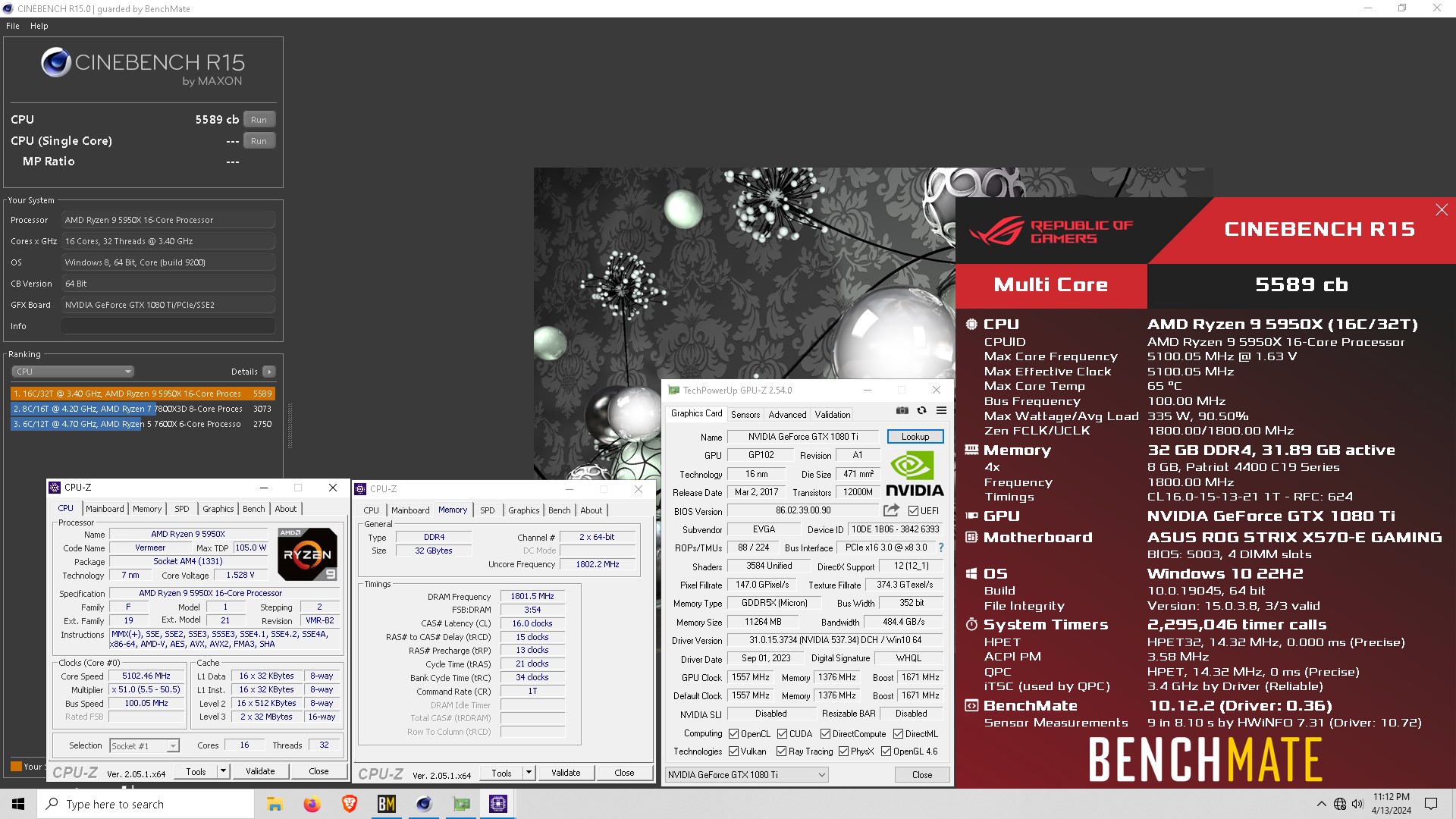Open the Windows Start menu
Screen dimensions: 1456x819
coord(18,804)
